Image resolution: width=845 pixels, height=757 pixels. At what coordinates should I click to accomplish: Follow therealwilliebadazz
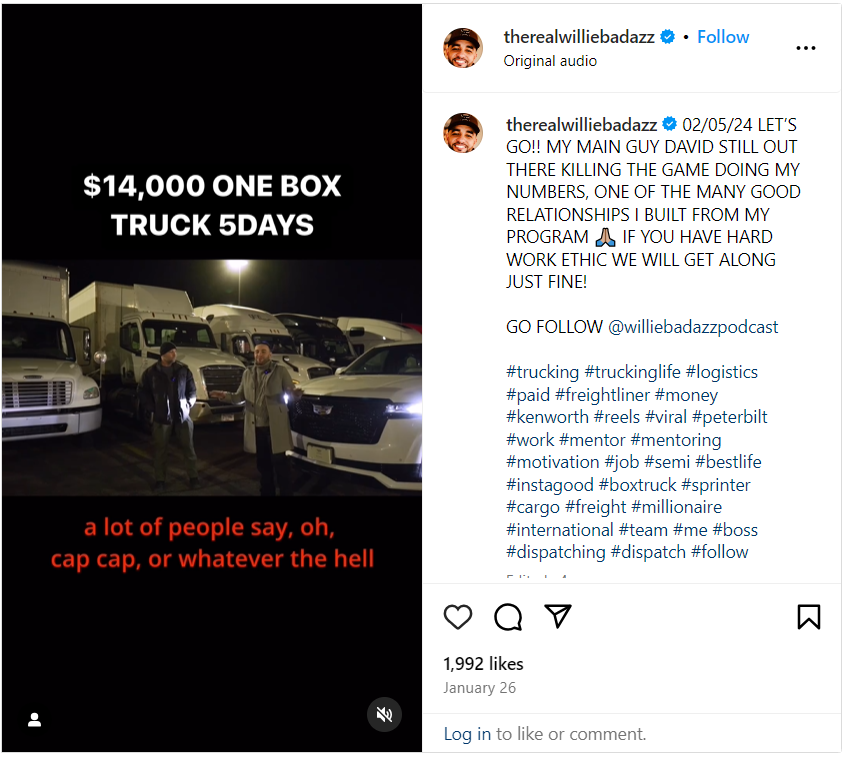pyautogui.click(x=723, y=37)
